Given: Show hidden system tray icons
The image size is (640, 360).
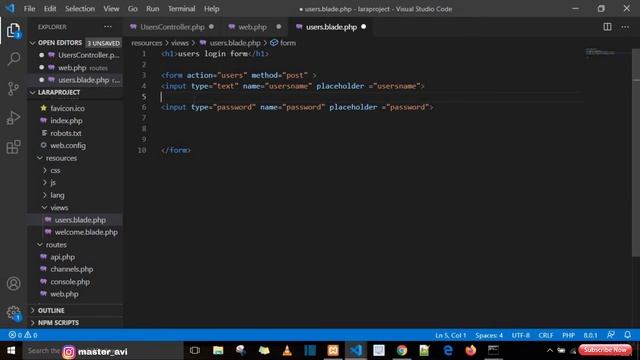Looking at the screenshot, I should [550, 351].
